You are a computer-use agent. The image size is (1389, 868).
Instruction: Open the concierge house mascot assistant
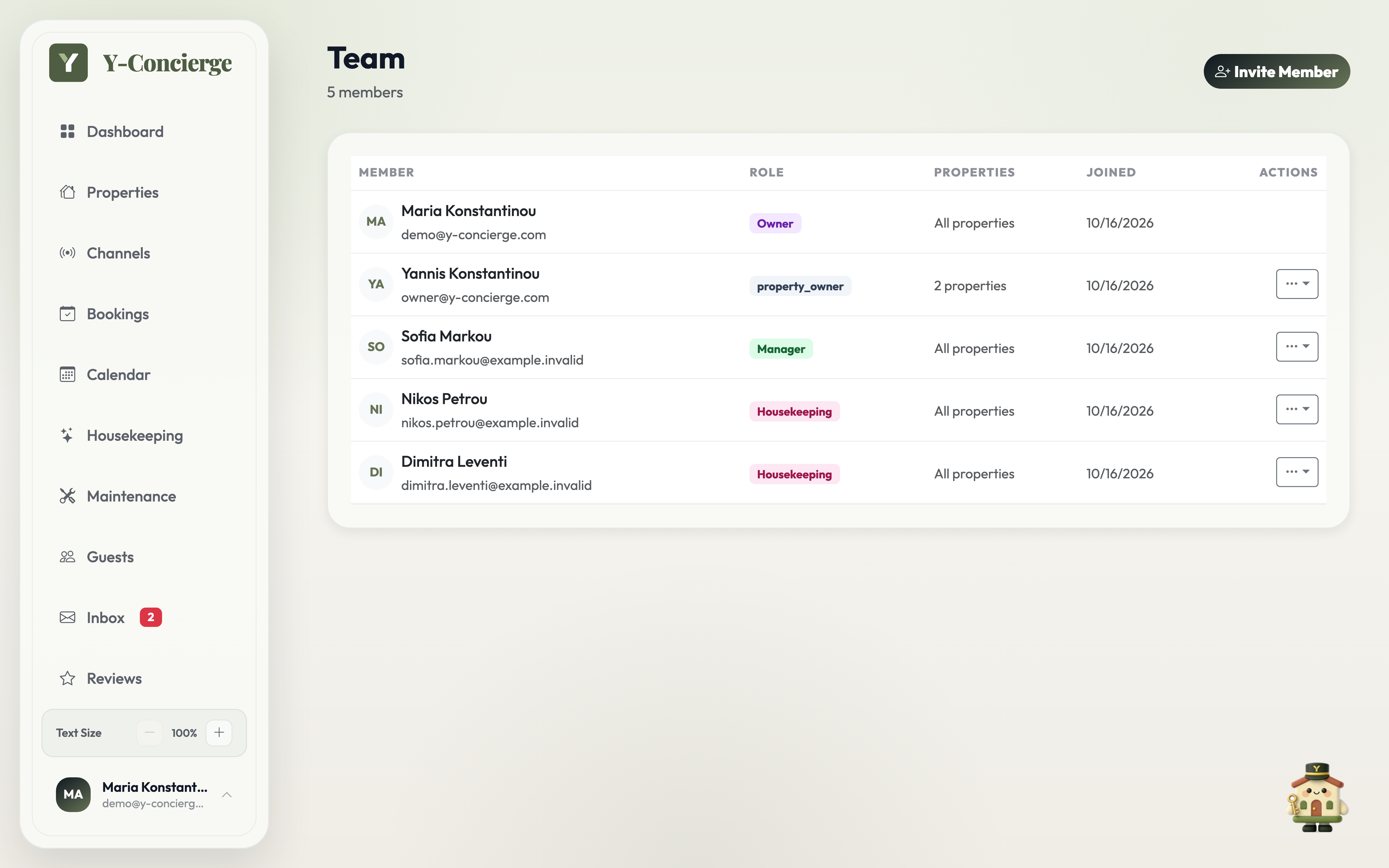[x=1317, y=797]
